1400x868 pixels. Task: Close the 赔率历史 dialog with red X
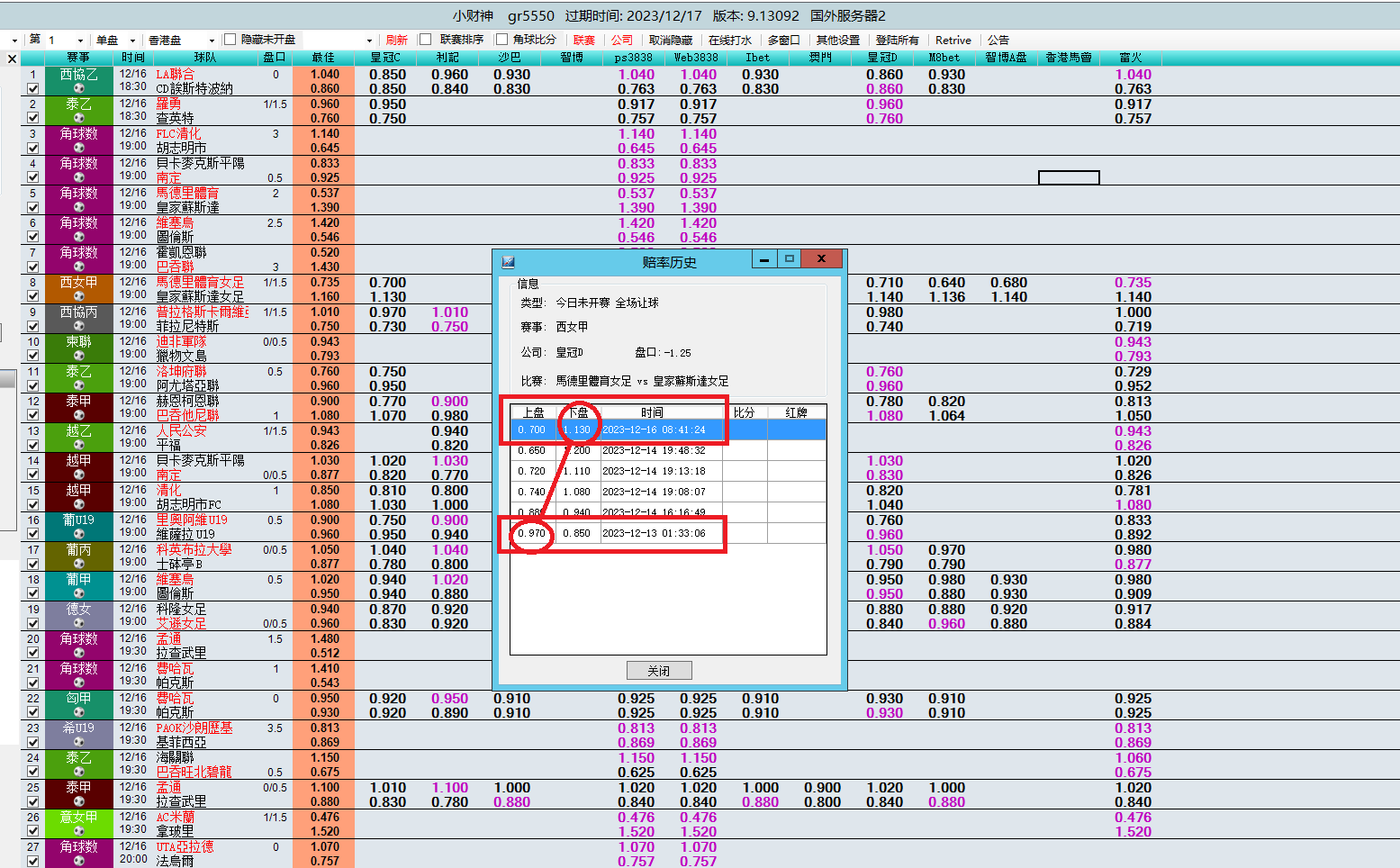click(x=821, y=259)
